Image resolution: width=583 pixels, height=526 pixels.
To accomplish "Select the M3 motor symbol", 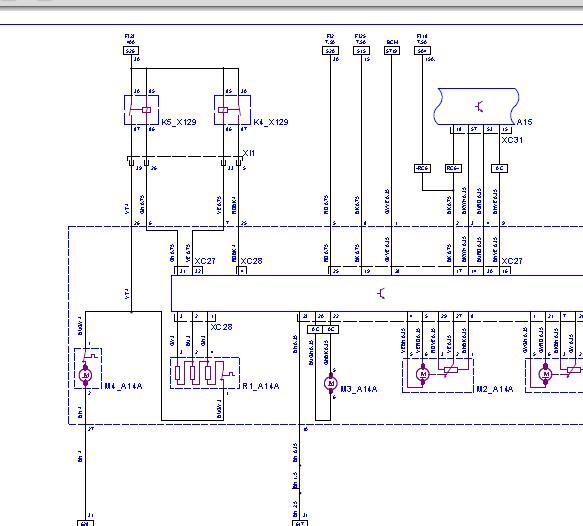I will point(331,383).
